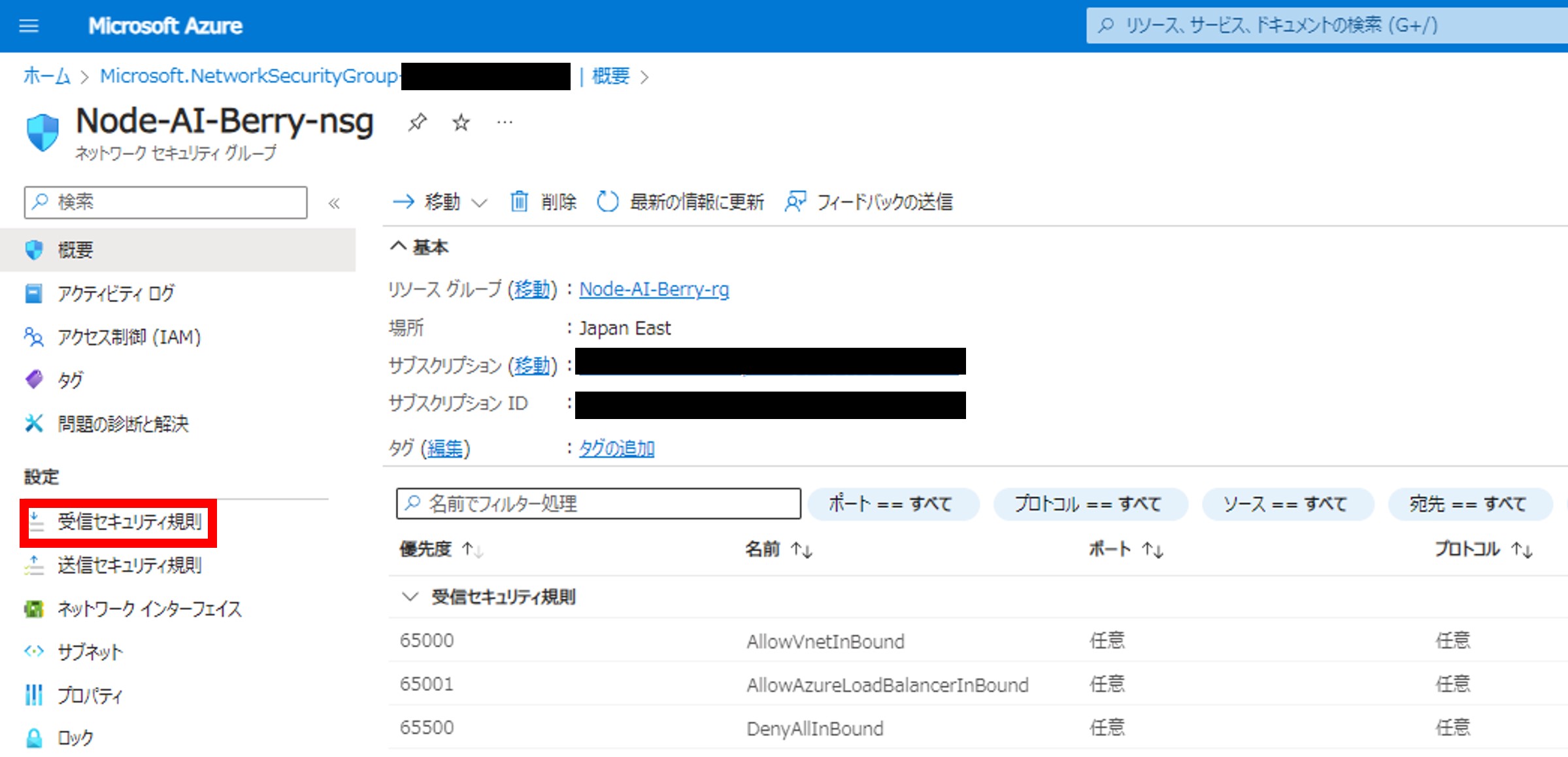Toggle the ポート == すべて filter
The height and width of the screenshot is (757, 1568).
[893, 504]
